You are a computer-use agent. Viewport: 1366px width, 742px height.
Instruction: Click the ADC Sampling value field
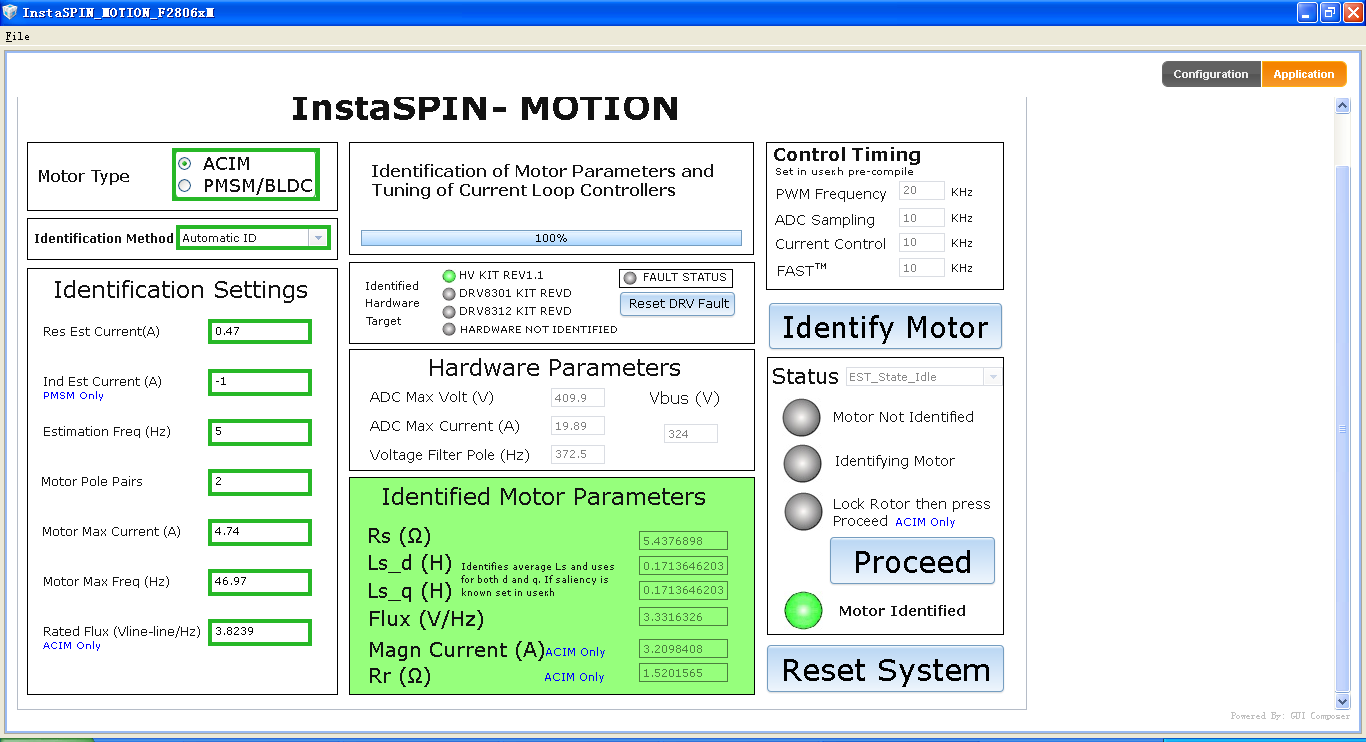pyautogui.click(x=922, y=218)
